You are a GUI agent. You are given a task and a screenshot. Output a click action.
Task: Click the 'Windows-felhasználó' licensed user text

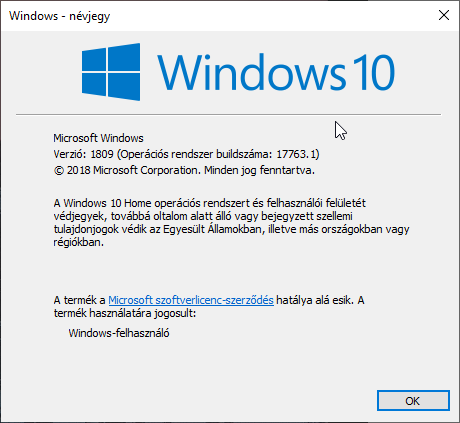(x=119, y=333)
